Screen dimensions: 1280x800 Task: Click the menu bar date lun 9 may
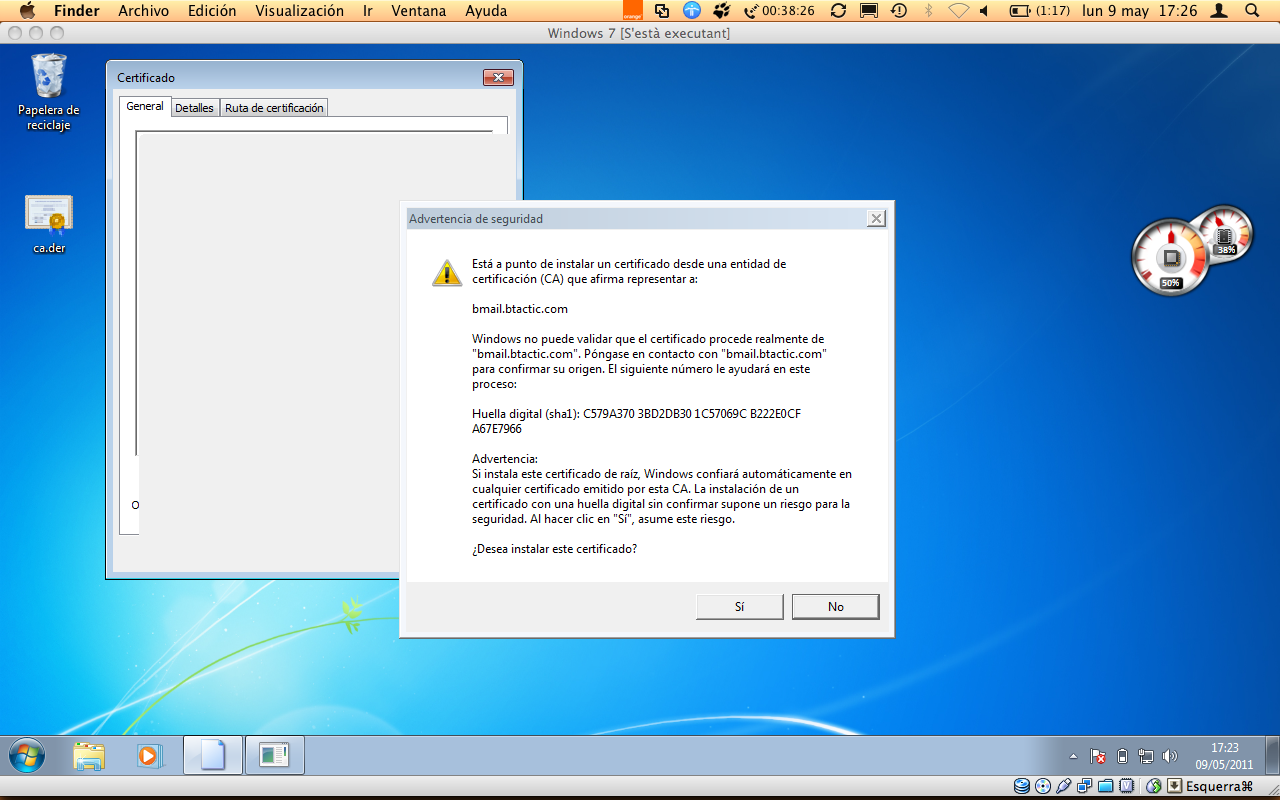coord(1117,11)
